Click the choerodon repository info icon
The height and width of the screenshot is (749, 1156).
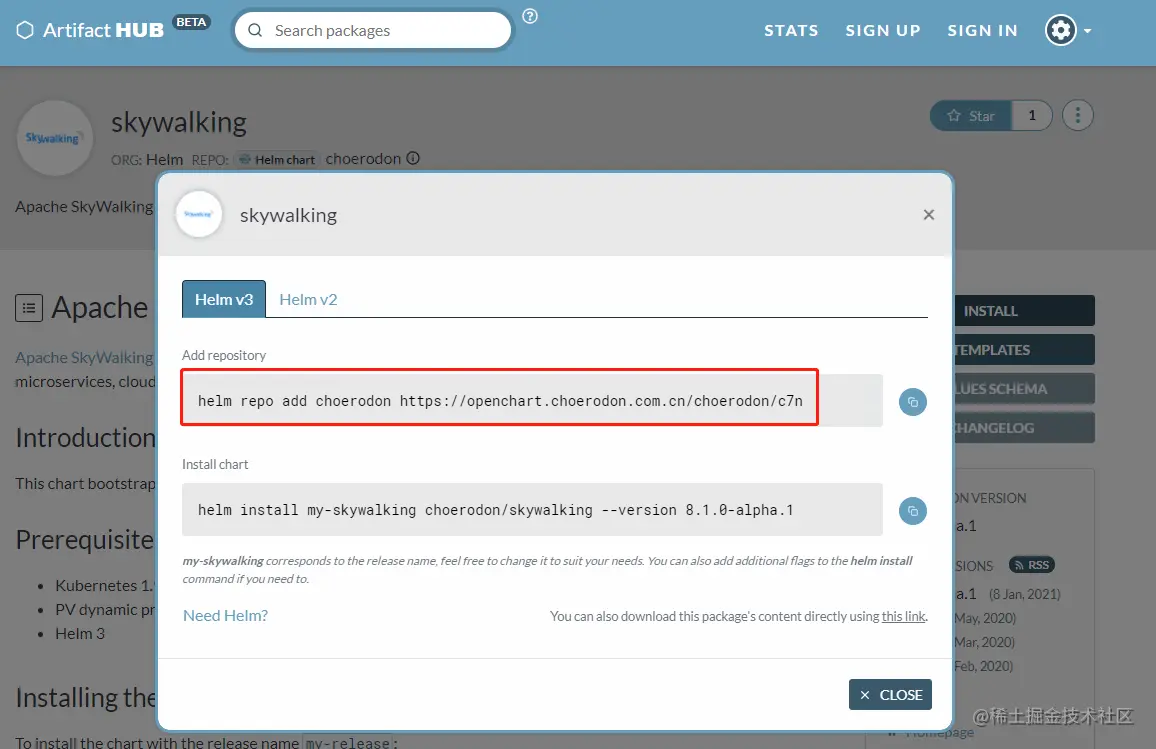[x=414, y=158]
